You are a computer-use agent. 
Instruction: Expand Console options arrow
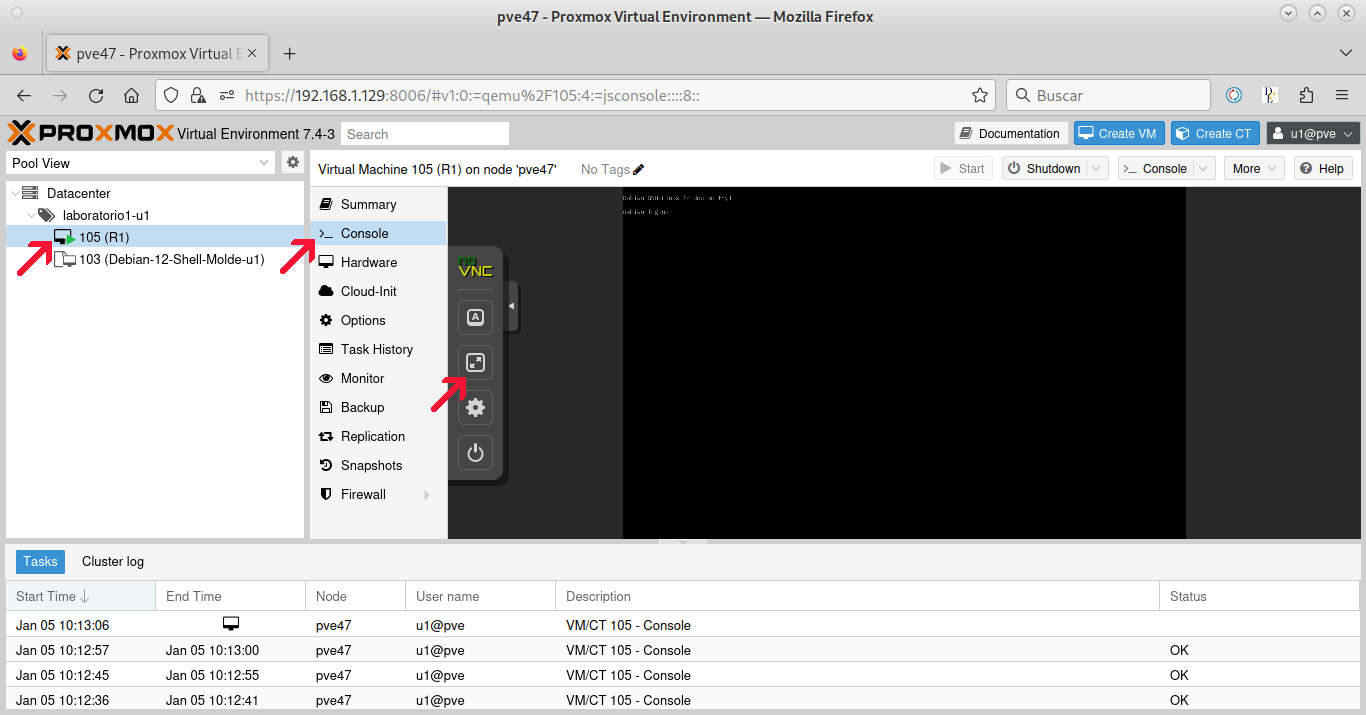(x=1204, y=169)
